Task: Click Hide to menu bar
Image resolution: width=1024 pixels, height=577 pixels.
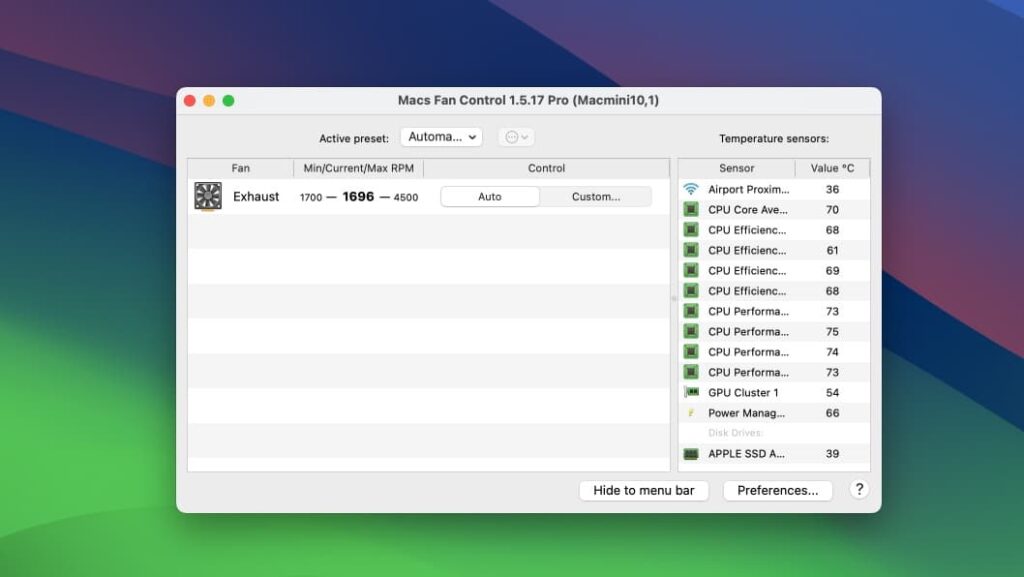Action: tap(644, 490)
